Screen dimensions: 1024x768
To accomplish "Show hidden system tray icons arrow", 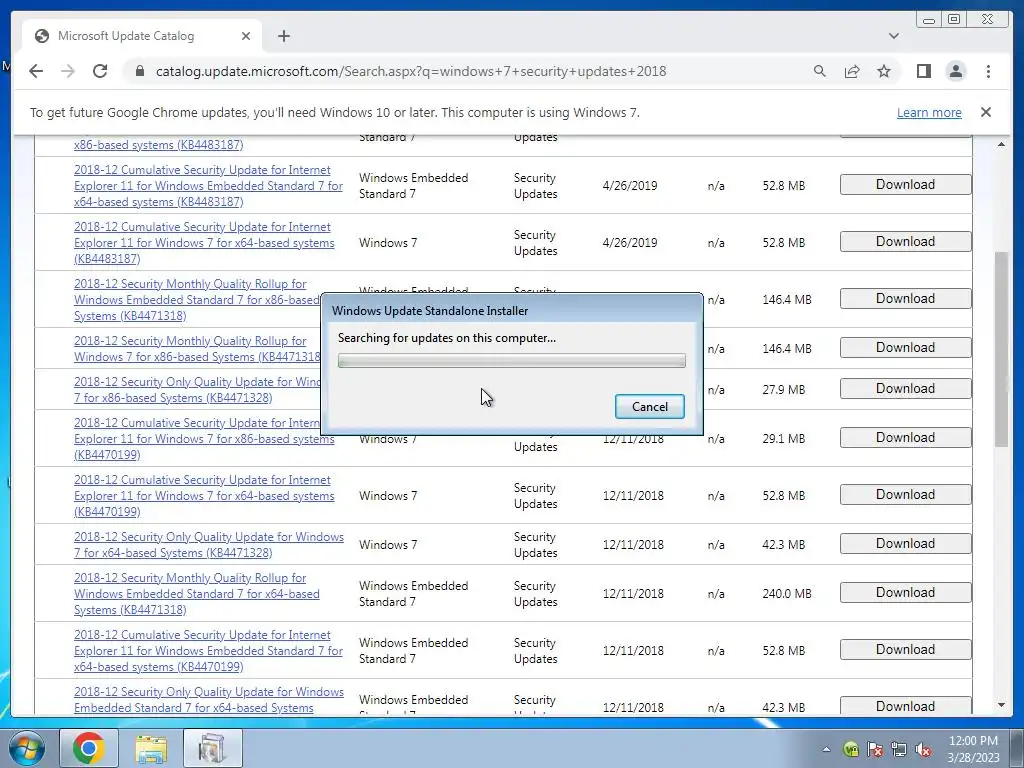I will pos(826,750).
